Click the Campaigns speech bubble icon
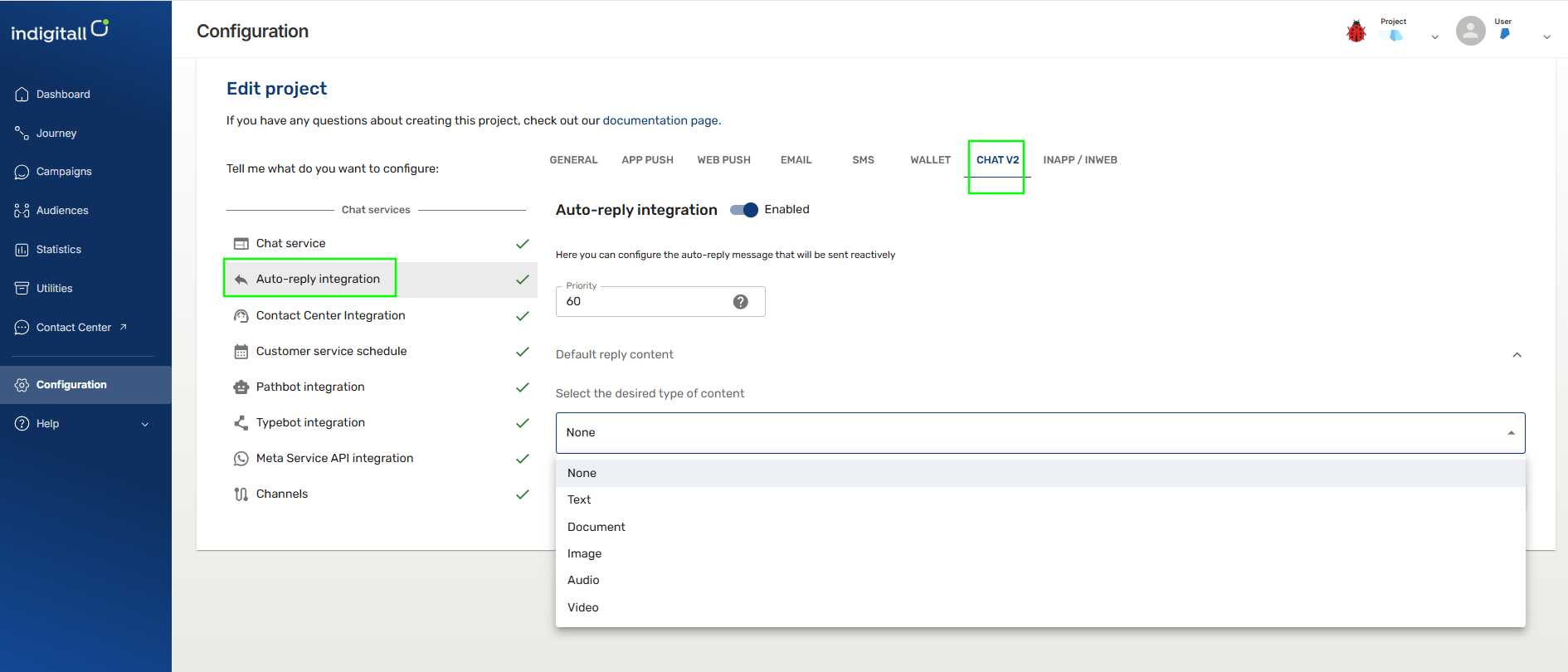1568x672 pixels. (x=22, y=172)
